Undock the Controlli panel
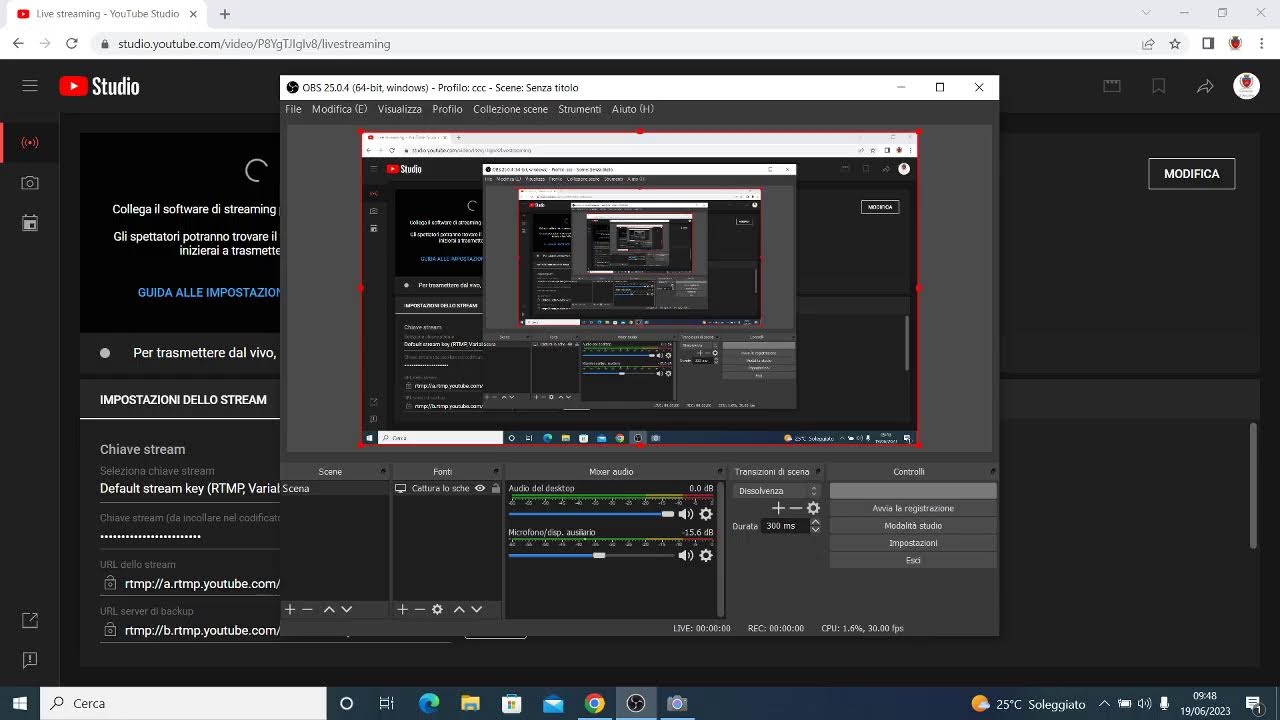This screenshot has height=720, width=1280. [x=992, y=471]
